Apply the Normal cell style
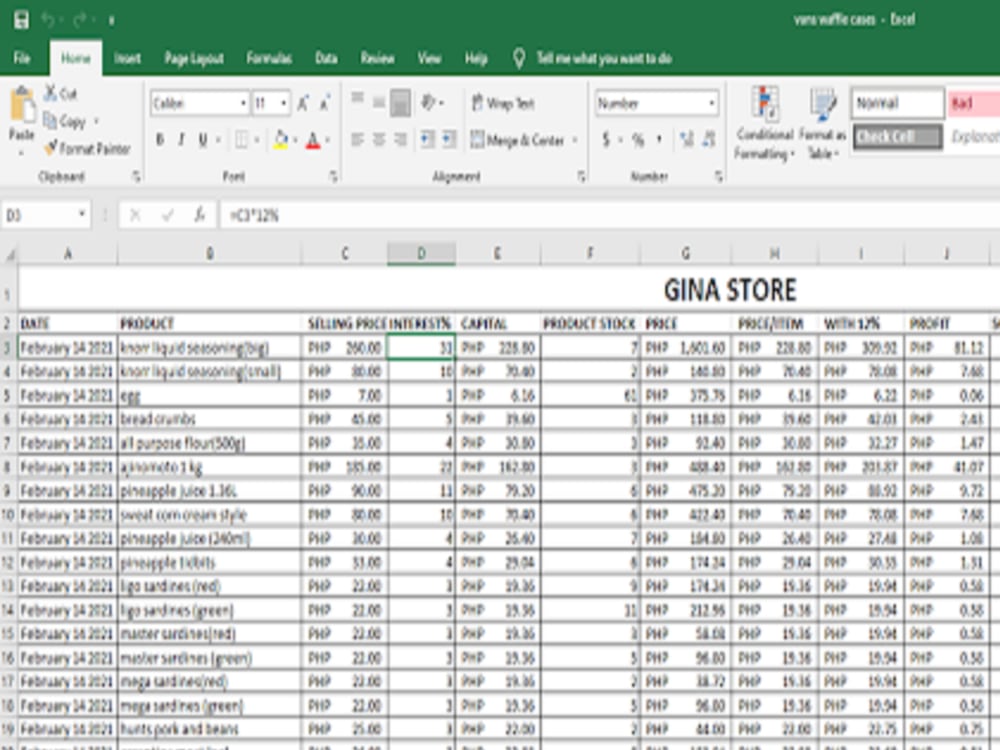Viewport: 1000px width, 750px height. (x=897, y=103)
